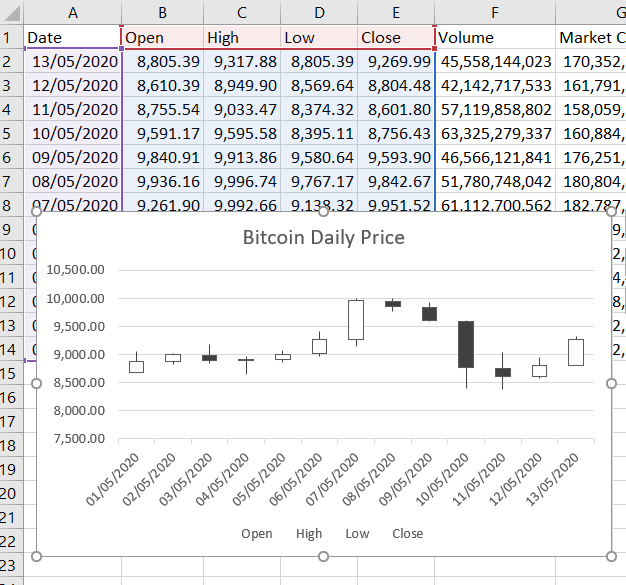
Task: Select column F header
Action: click(495, 13)
